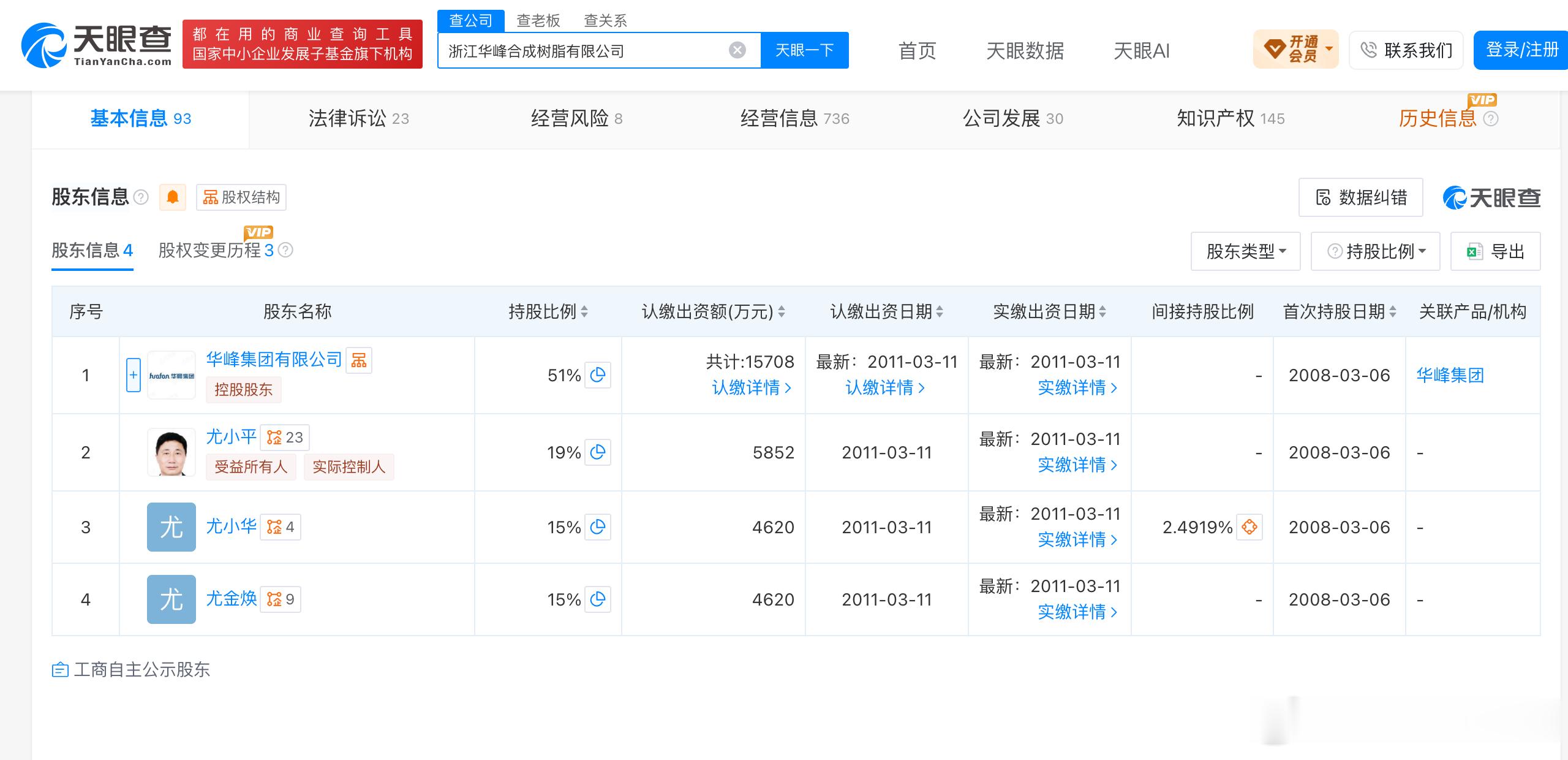Open the 股权变更历程 sub-tab
This screenshot has width=1568, height=760.
[x=216, y=250]
